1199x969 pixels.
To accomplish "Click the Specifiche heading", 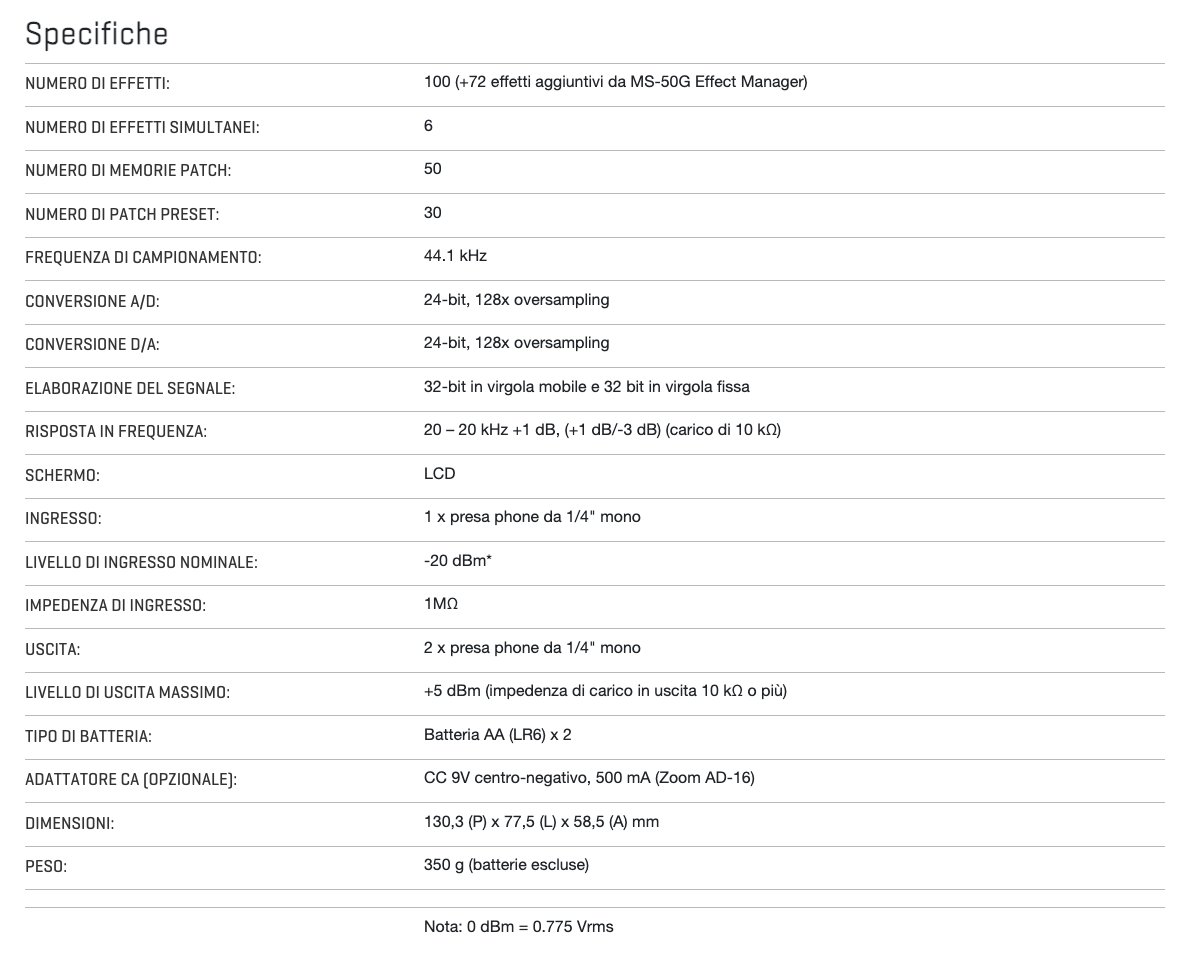I will coord(96,34).
